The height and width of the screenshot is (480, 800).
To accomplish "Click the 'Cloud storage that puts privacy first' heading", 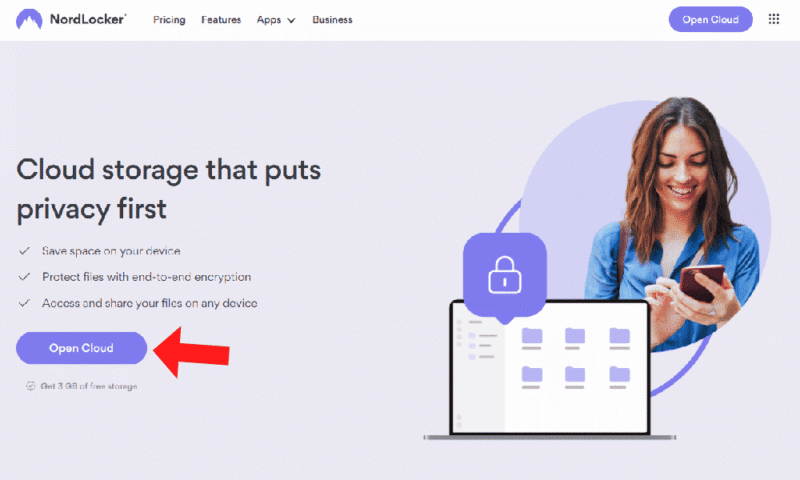I will [168, 190].
